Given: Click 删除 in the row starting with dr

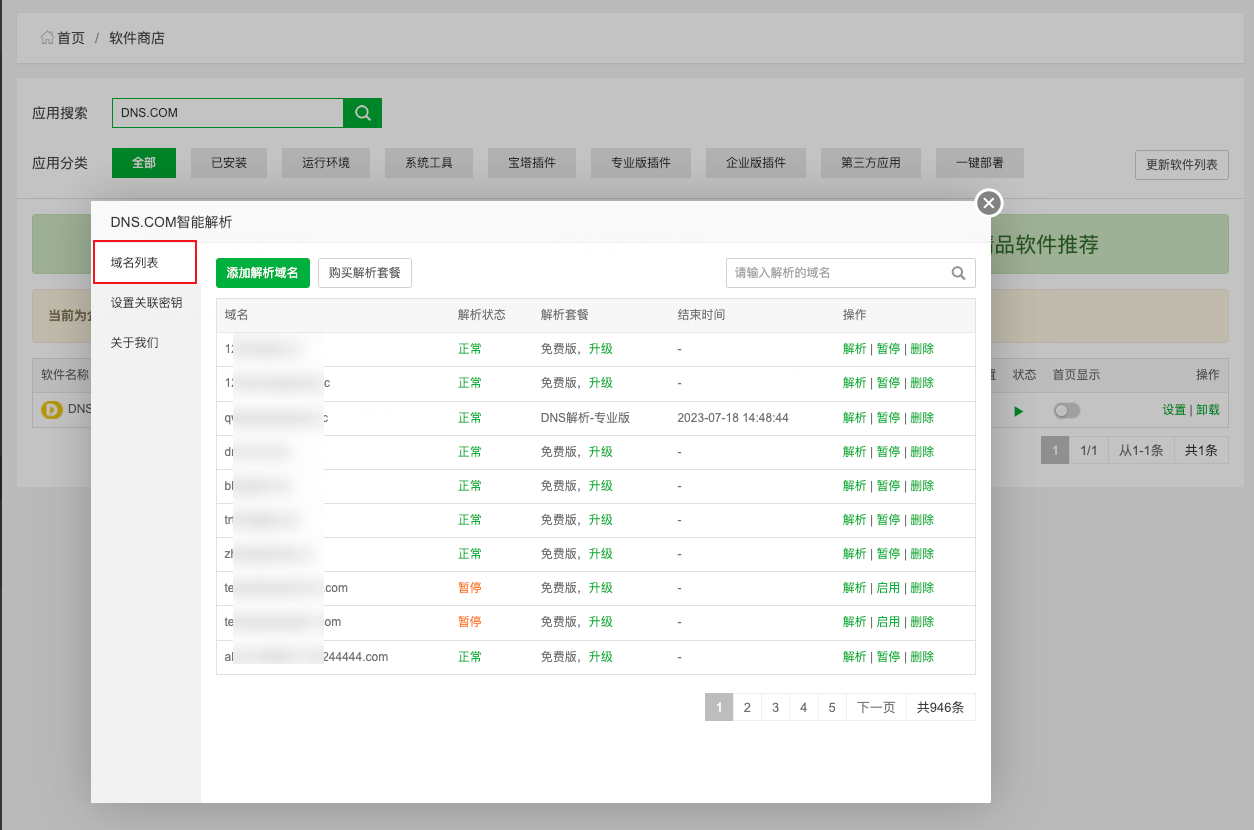Looking at the screenshot, I should pos(922,451).
